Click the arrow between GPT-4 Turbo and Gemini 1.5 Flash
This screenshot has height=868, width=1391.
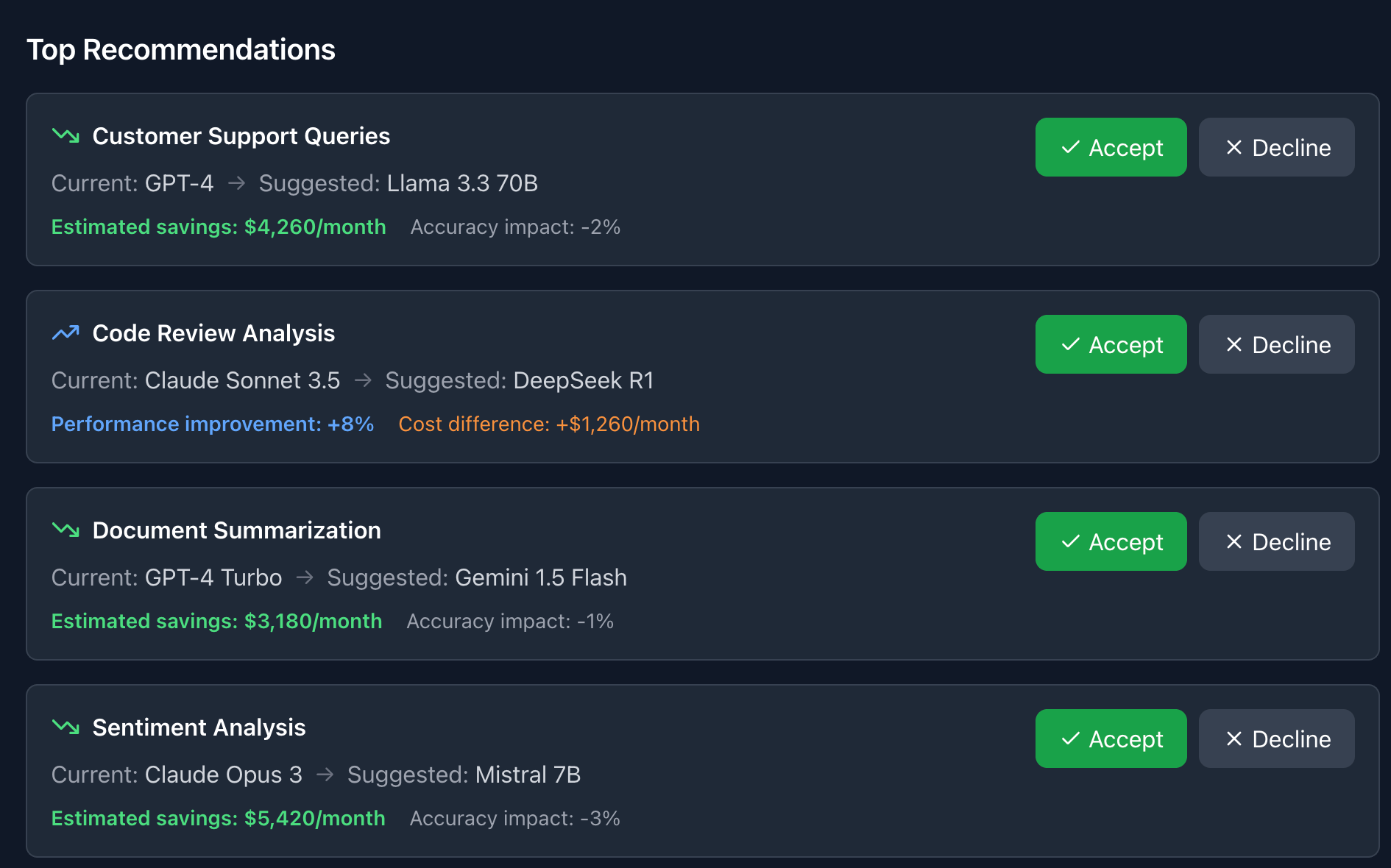click(305, 577)
